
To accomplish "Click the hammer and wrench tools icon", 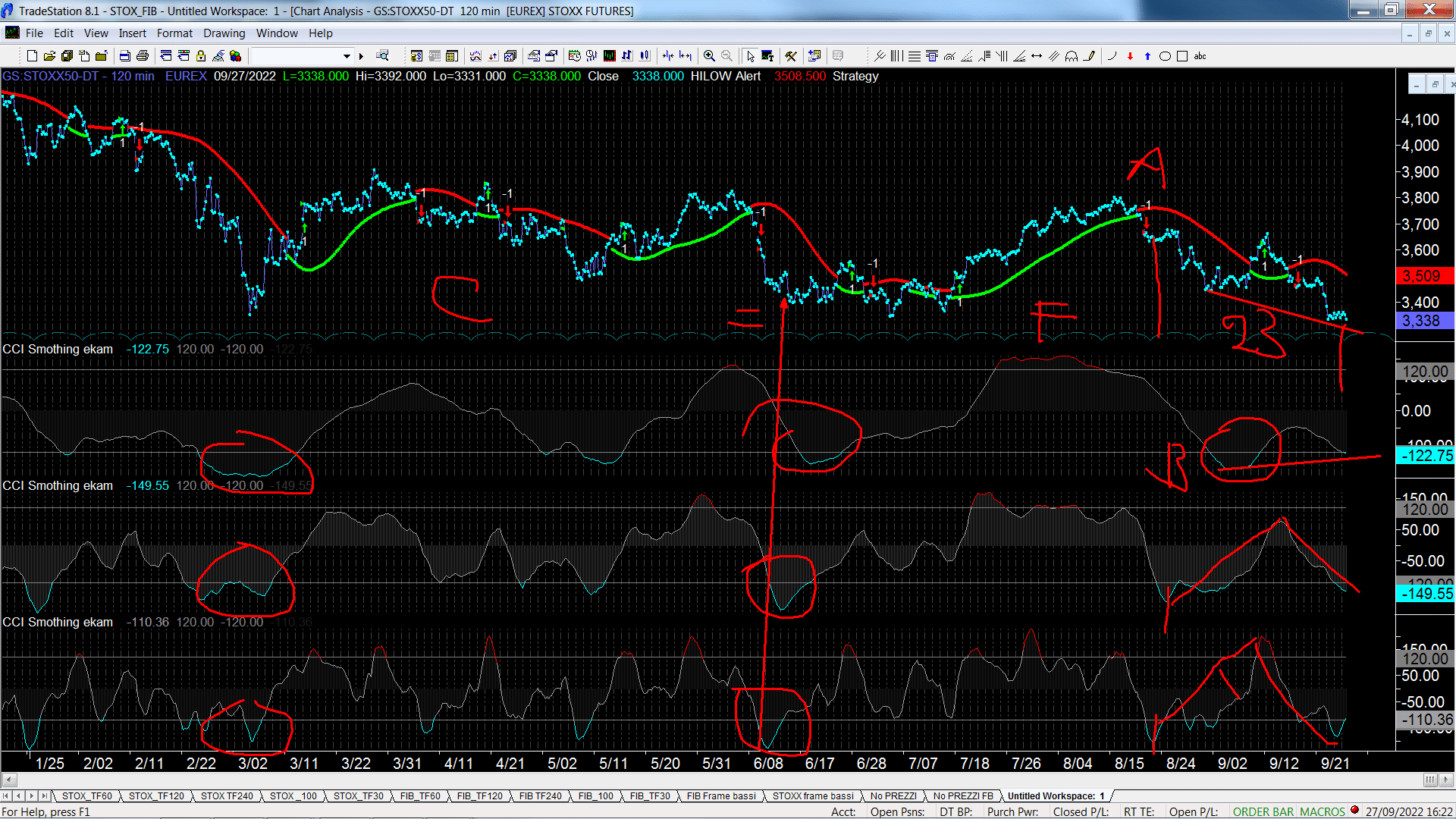I will (791, 56).
